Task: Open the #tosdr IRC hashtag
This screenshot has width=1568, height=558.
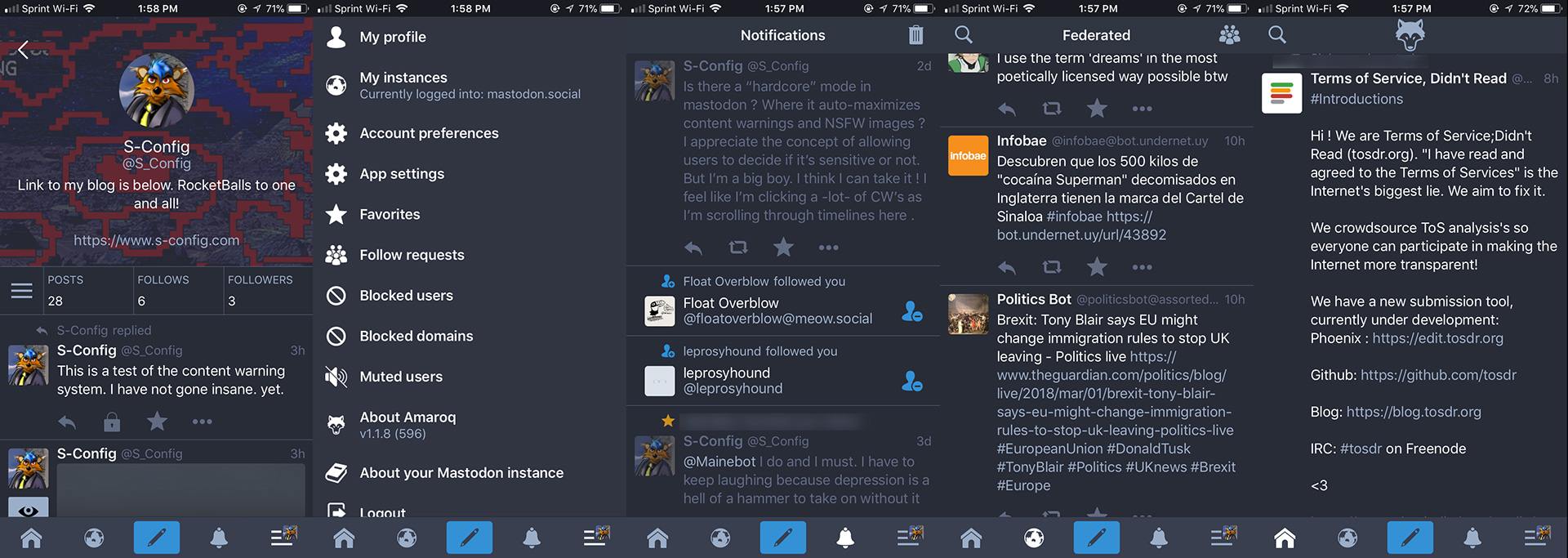Action: pos(1361,449)
